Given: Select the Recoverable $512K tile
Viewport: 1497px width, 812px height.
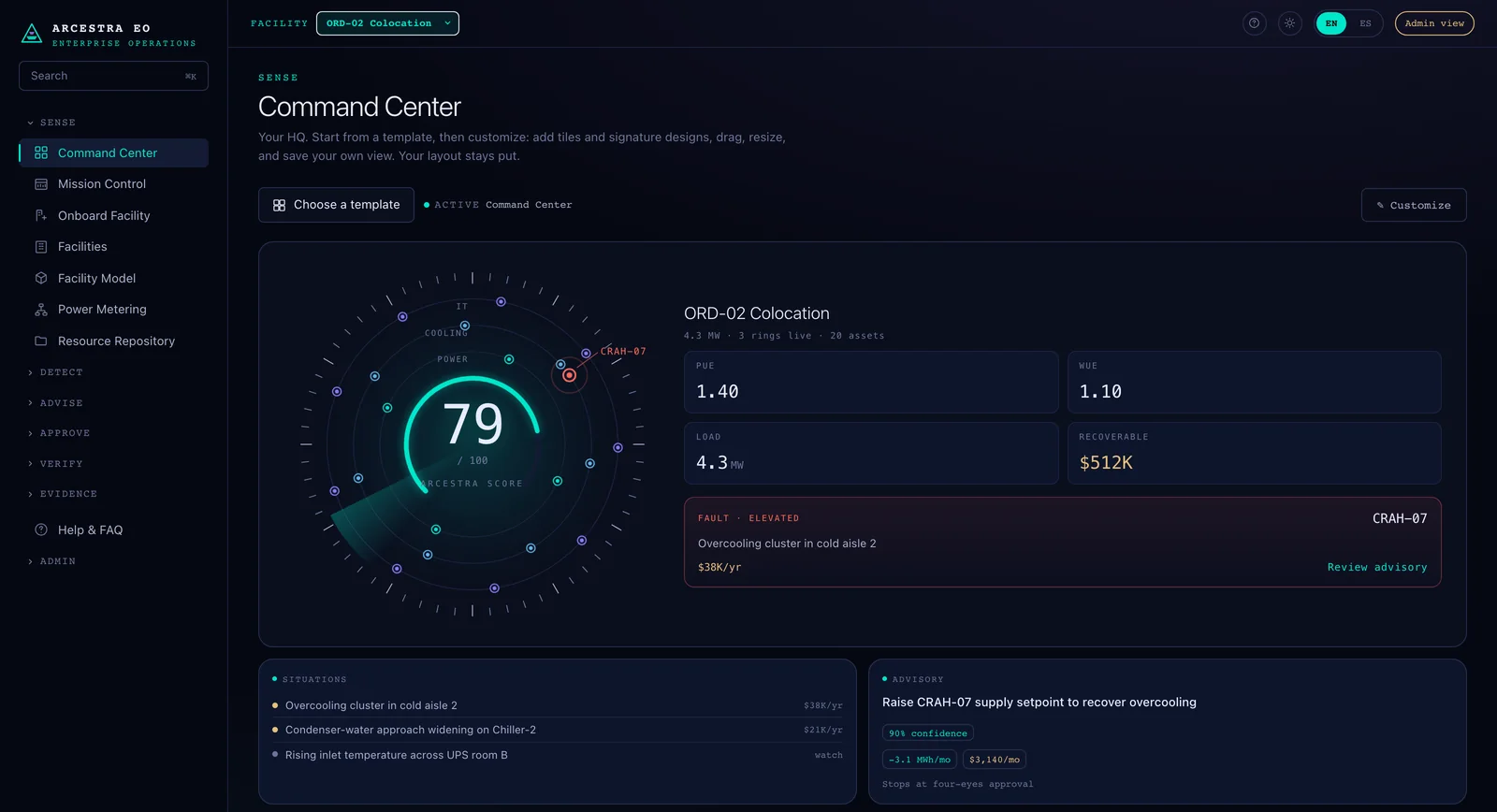Looking at the screenshot, I should (x=1255, y=454).
